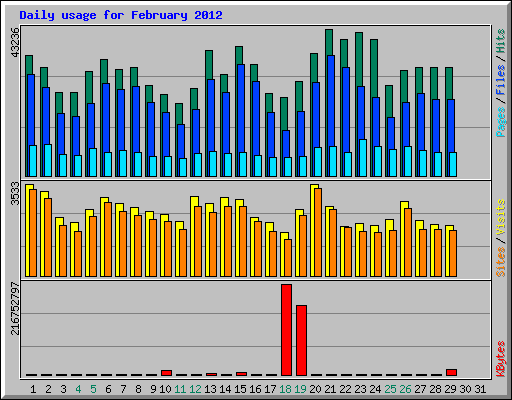Click the small red KBytes bar for day 10

166,373
